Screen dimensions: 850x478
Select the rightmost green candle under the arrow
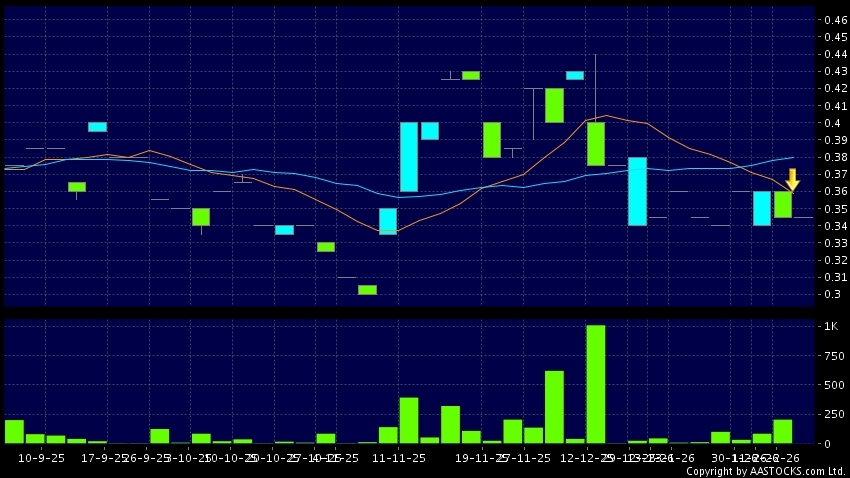783,204
